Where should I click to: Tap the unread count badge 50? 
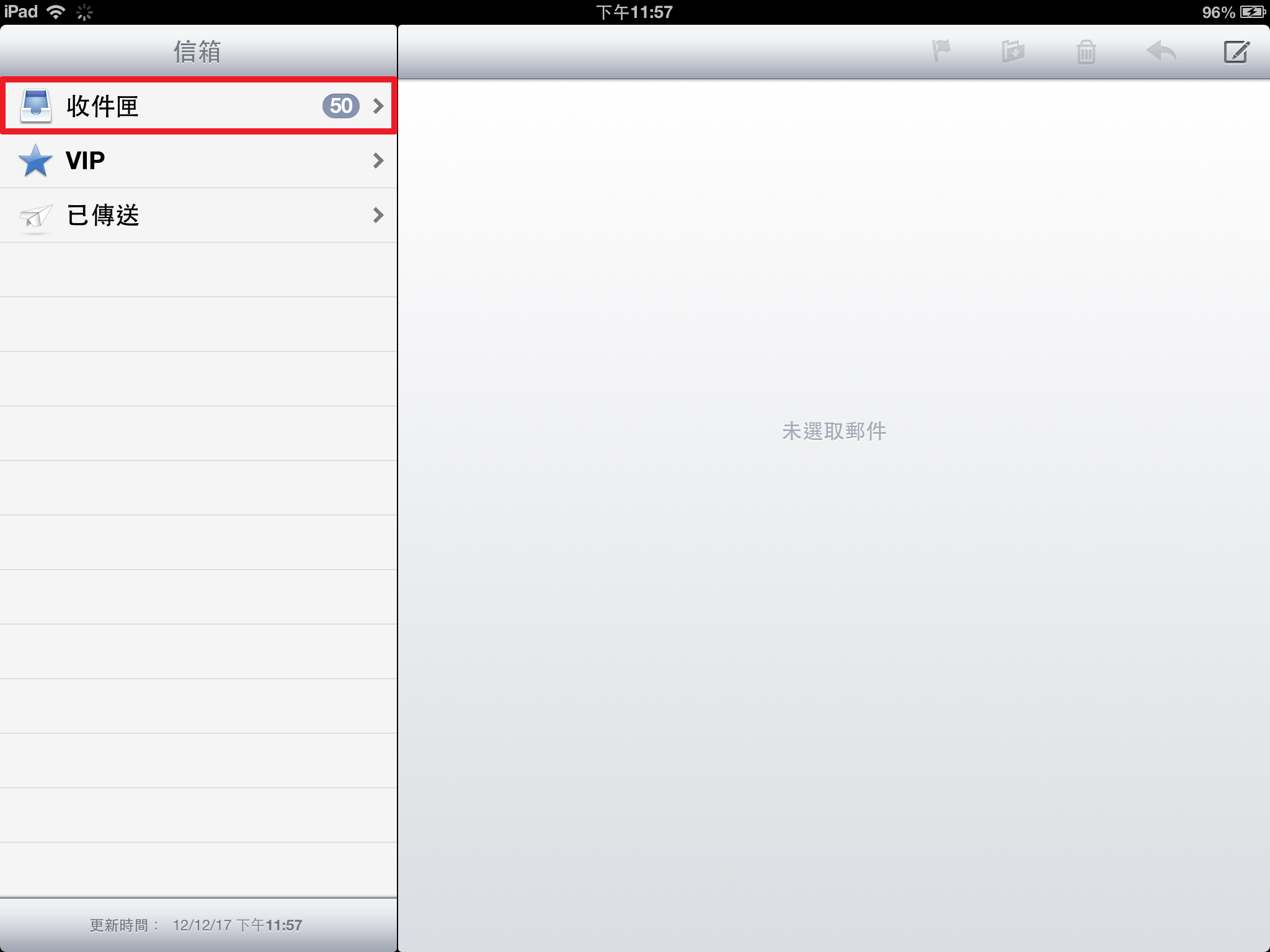[341, 106]
